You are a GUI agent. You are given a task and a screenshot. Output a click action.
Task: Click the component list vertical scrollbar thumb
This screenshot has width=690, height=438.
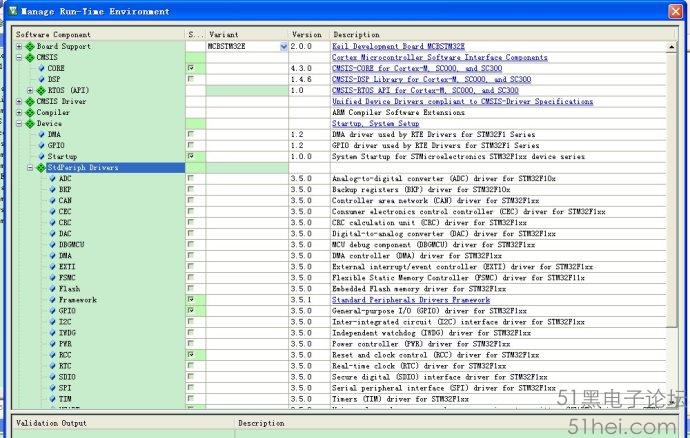(x=672, y=189)
